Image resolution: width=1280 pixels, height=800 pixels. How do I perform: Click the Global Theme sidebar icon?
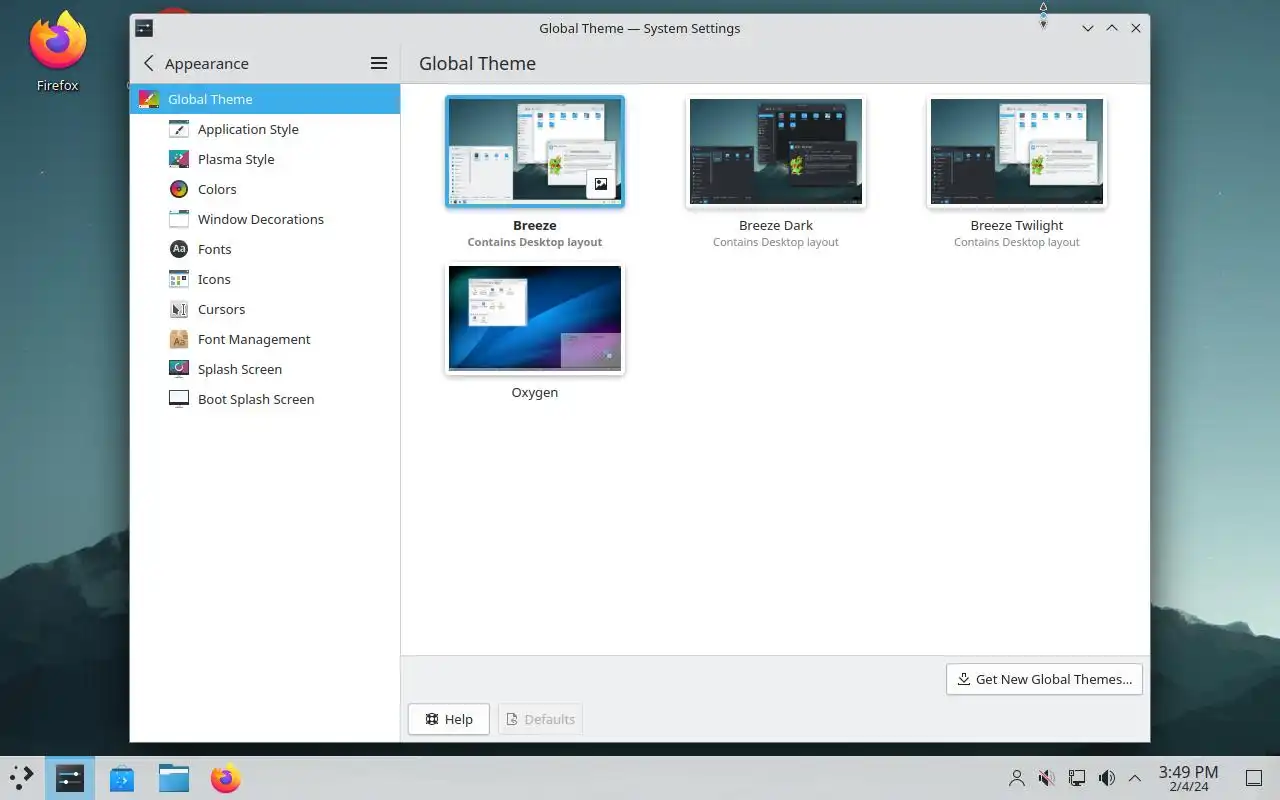[149, 99]
